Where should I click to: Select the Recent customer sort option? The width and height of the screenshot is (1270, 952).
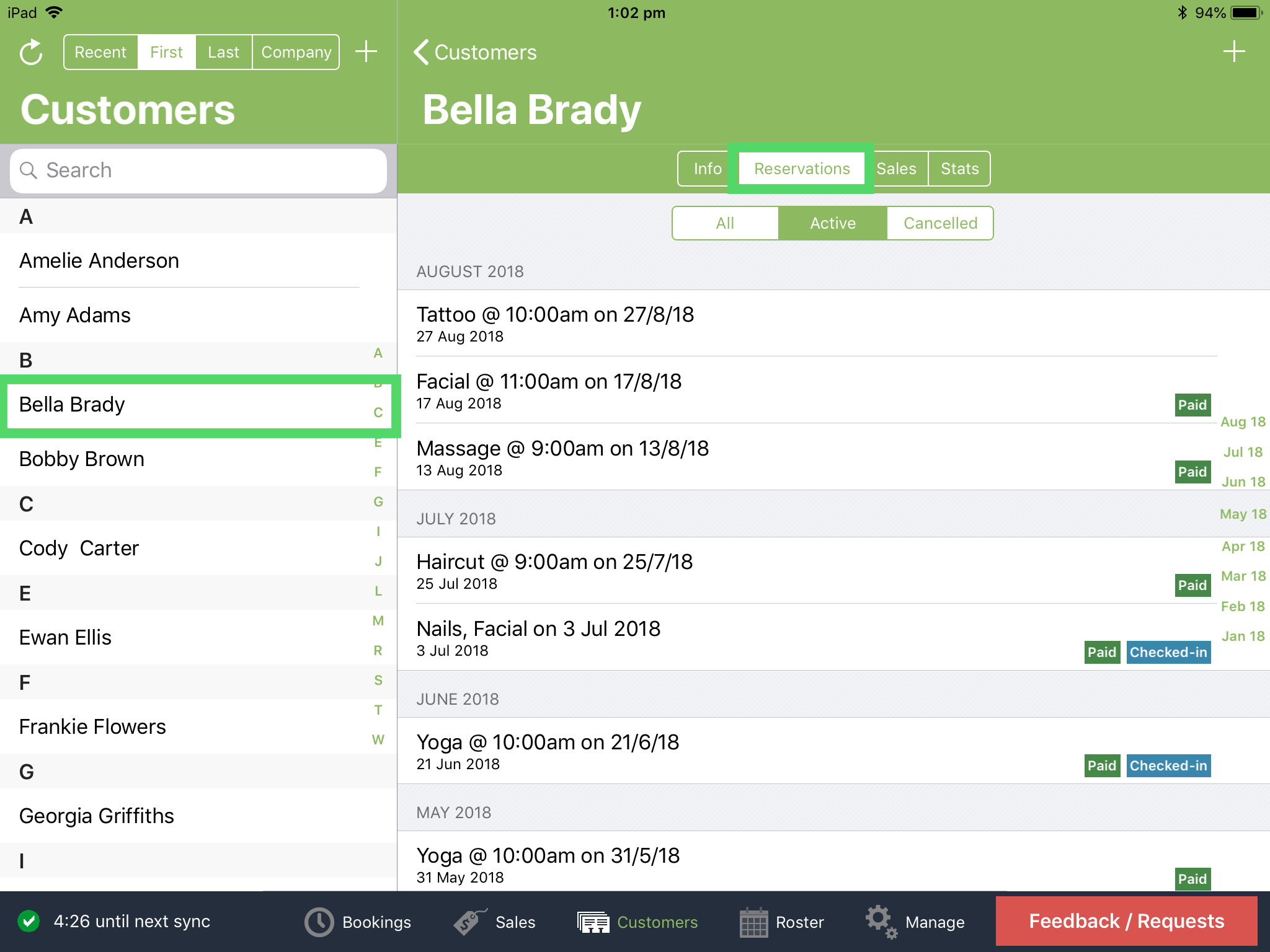click(100, 52)
